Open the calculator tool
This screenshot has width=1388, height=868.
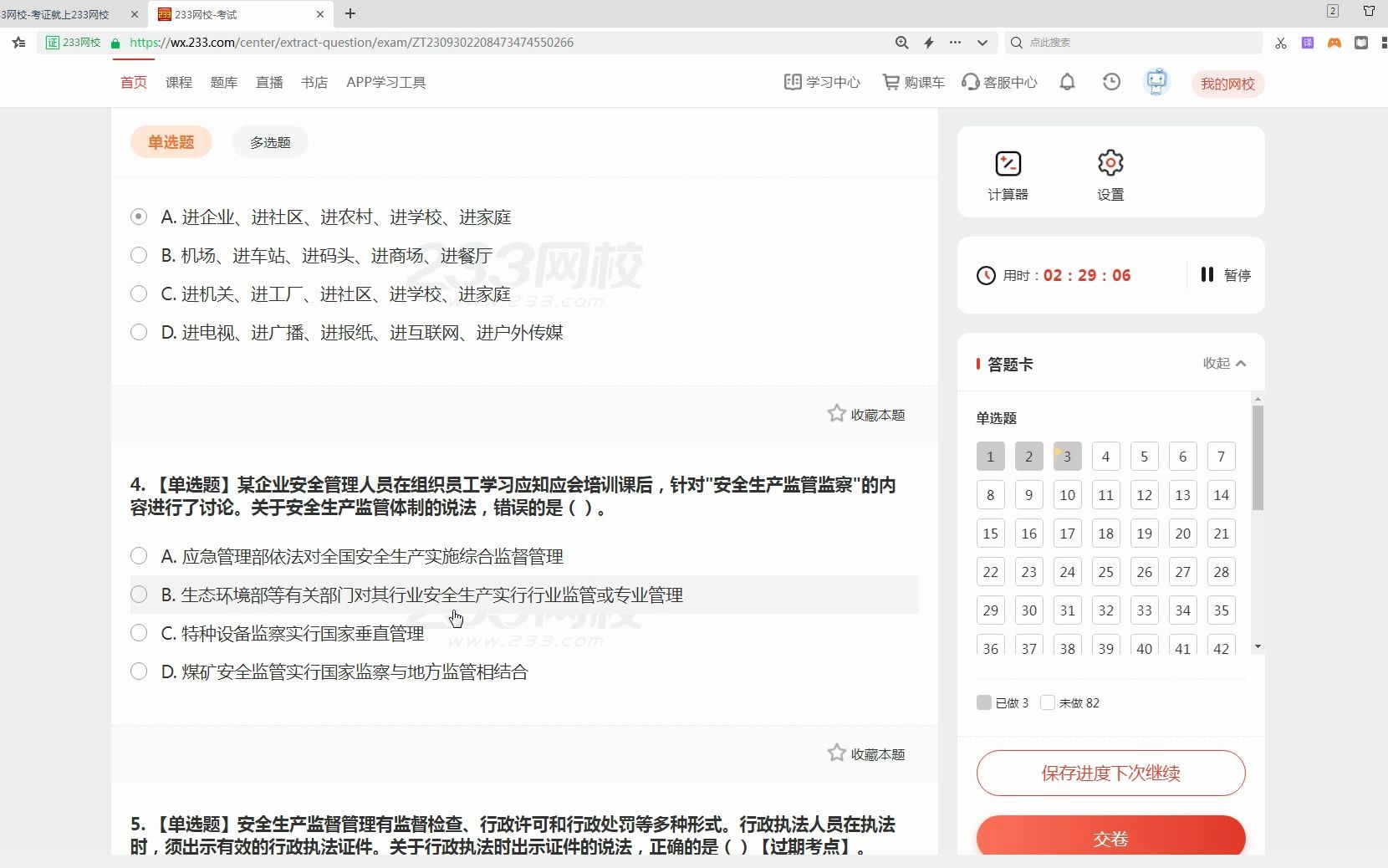1008,173
